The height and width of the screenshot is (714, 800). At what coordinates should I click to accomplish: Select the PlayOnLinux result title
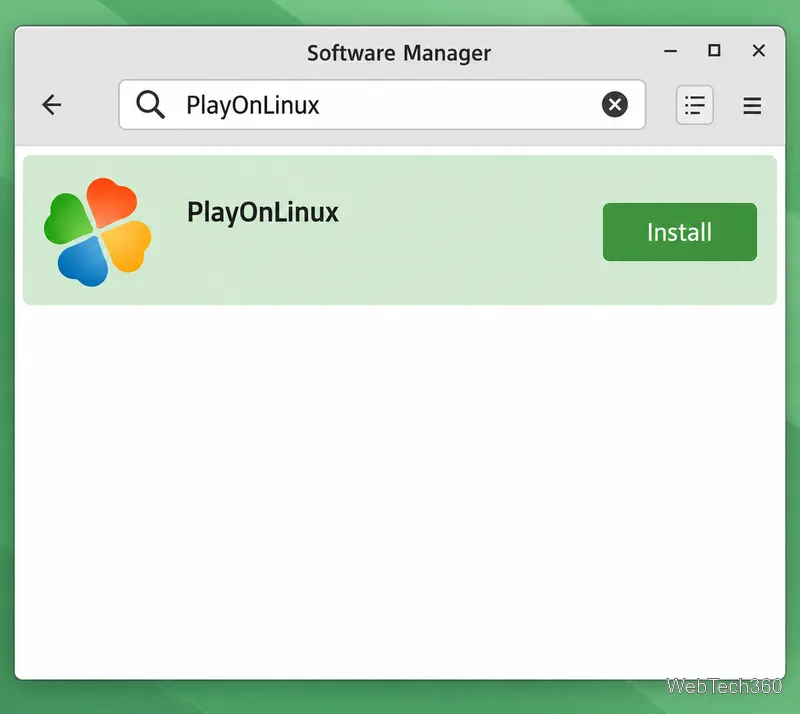(x=263, y=213)
